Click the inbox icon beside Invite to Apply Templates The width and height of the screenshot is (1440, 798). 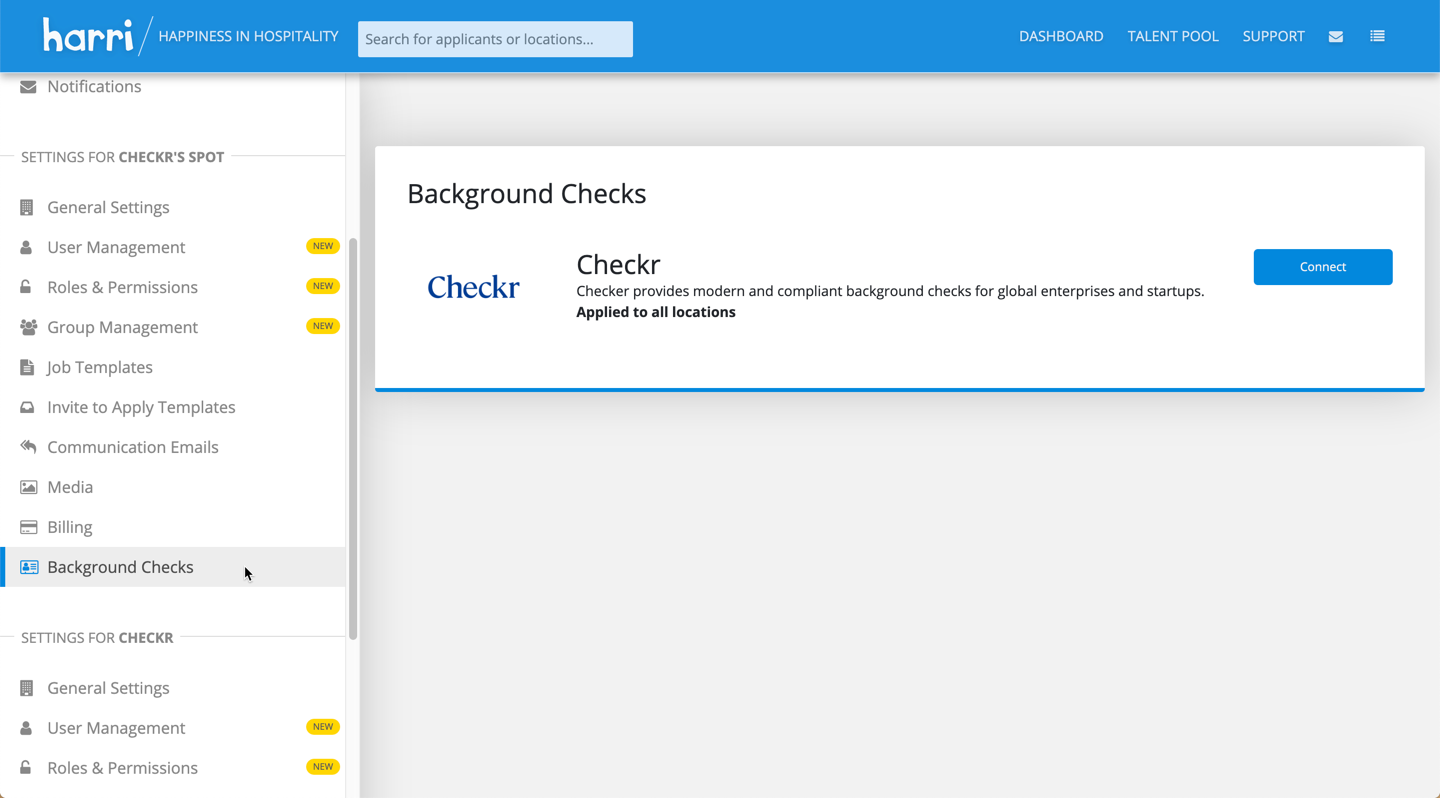[27, 407]
